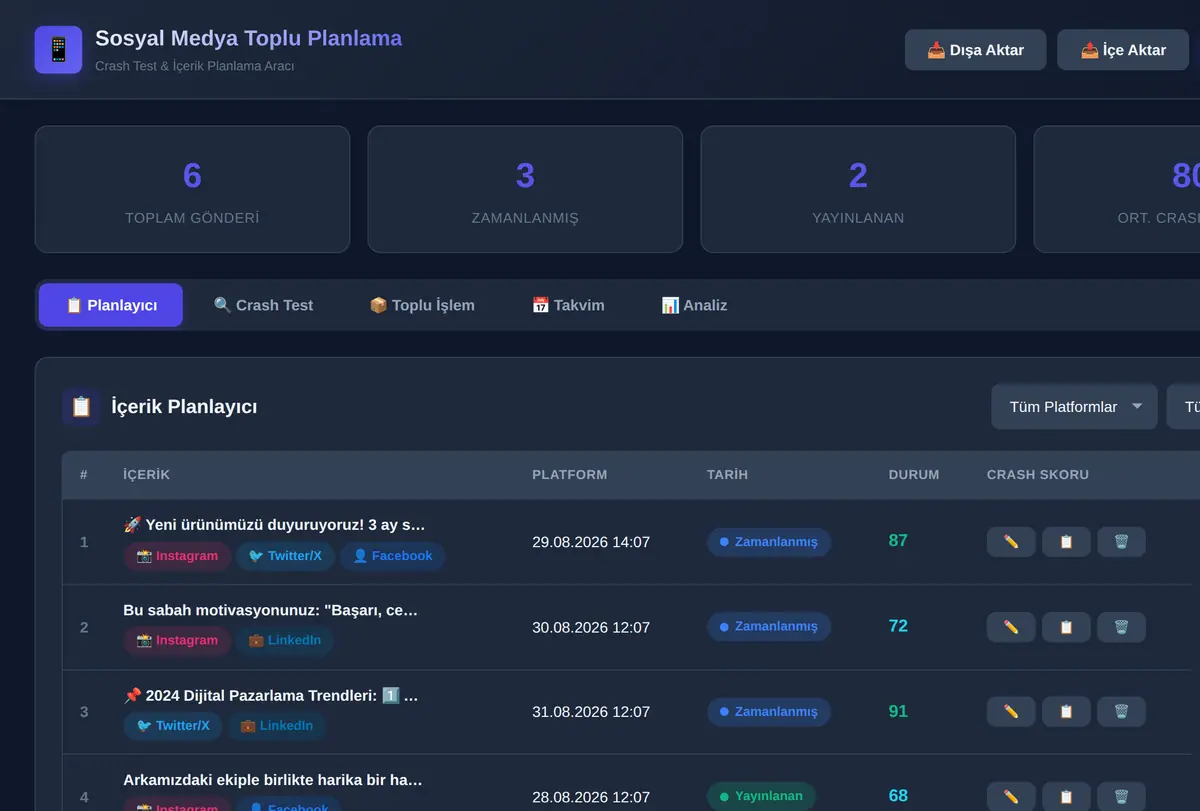
Task: Click the İçerik Planlayıcı clipboard icon
Action: [x=81, y=407]
